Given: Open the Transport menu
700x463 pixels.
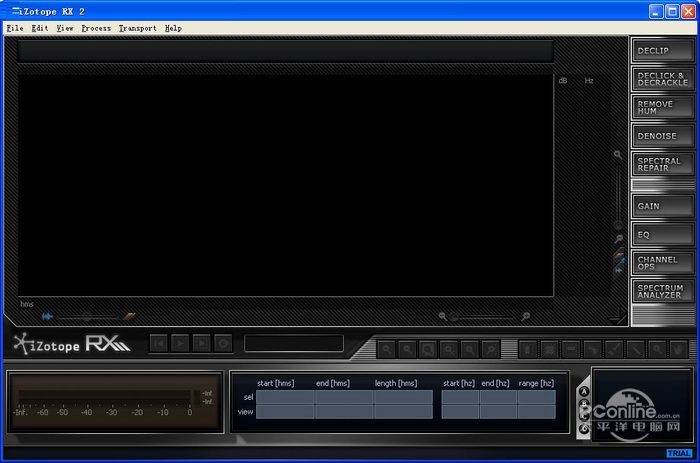Looking at the screenshot, I should coord(138,28).
